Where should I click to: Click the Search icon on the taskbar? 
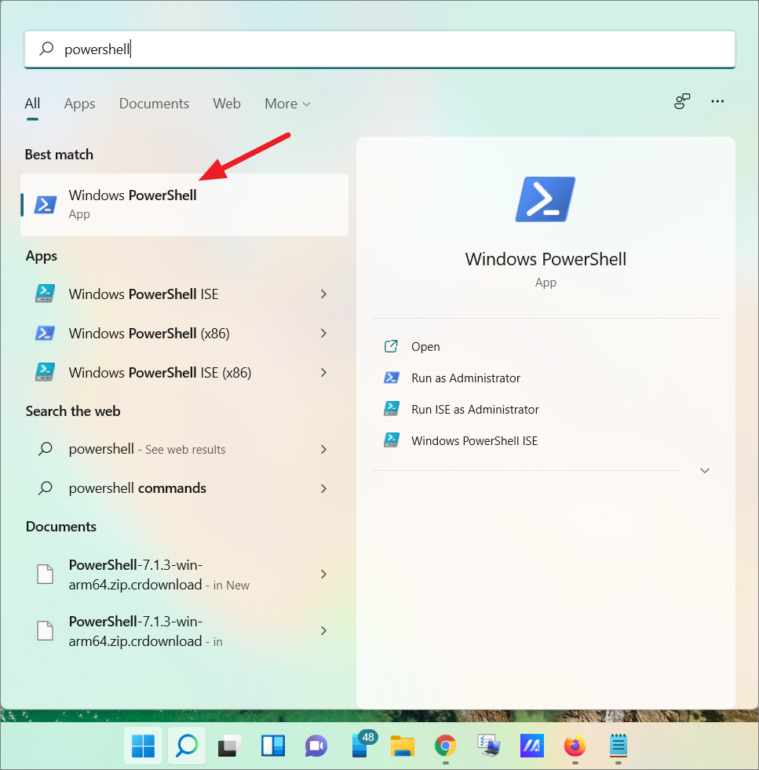coord(187,746)
